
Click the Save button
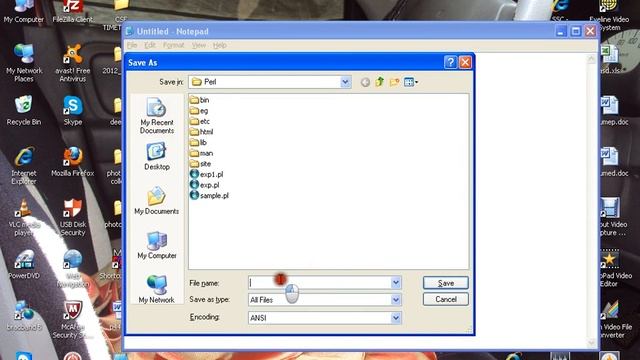tap(446, 283)
